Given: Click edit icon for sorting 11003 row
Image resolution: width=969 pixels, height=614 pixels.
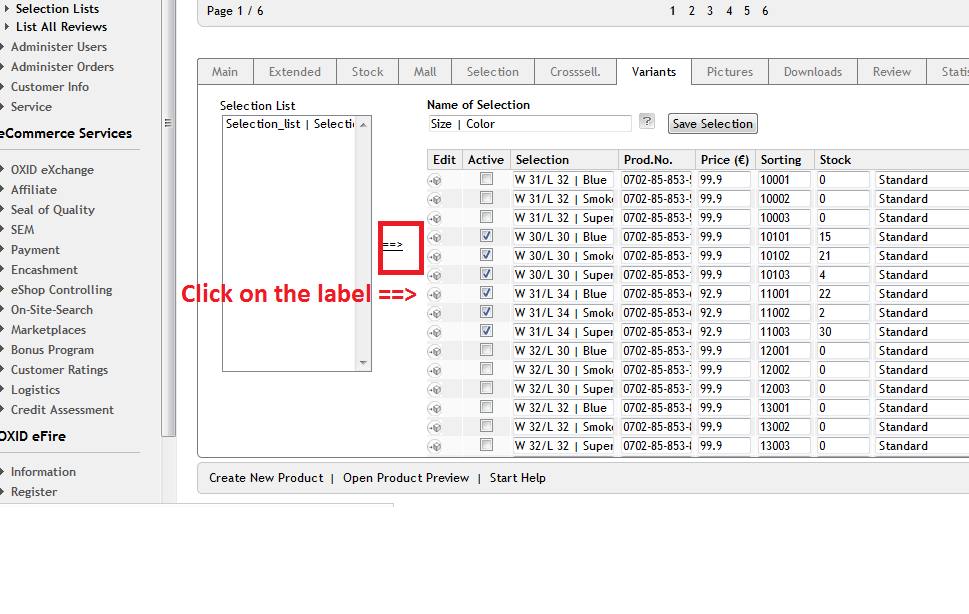Looking at the screenshot, I should (x=435, y=332).
